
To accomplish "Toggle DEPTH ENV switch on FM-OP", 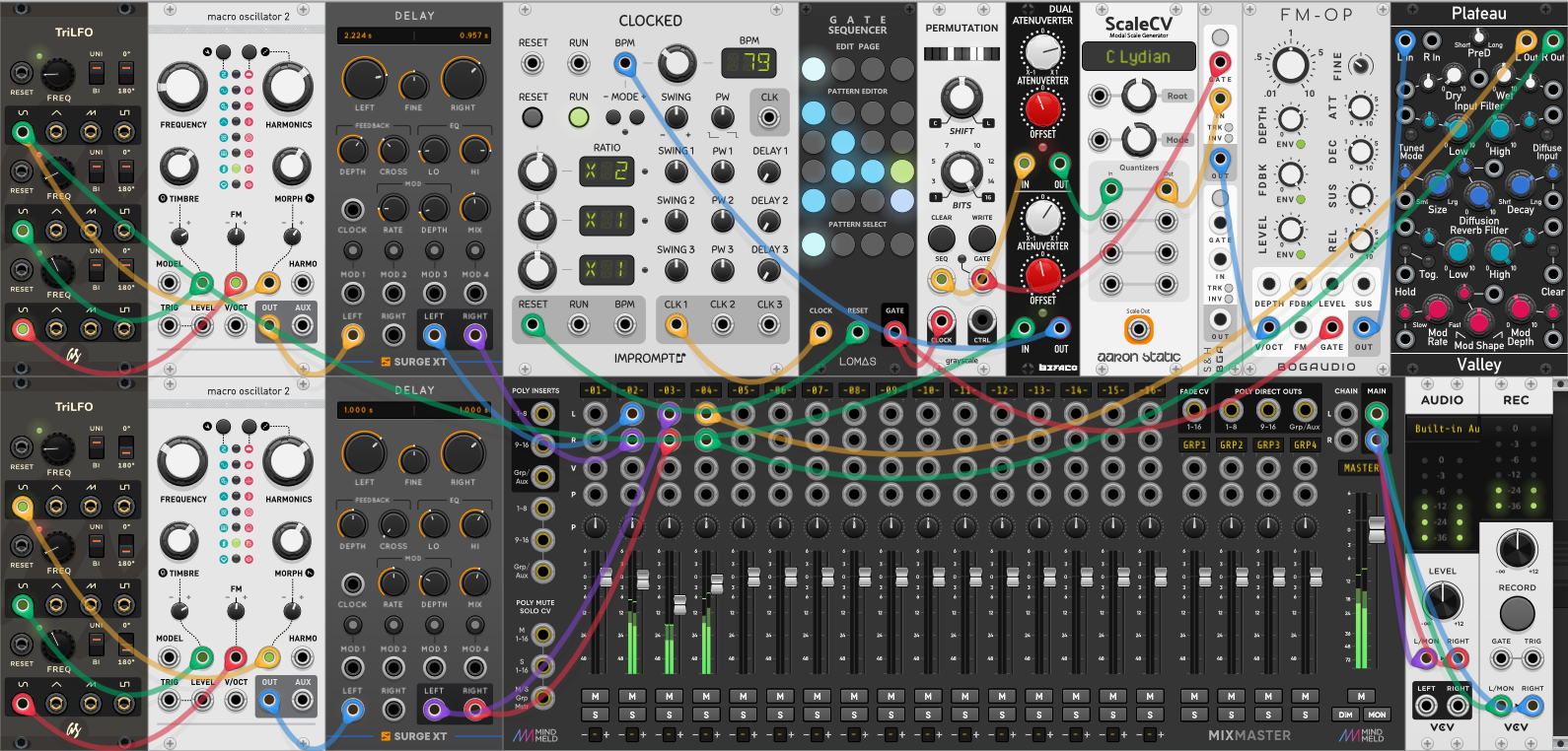I will click(1301, 144).
